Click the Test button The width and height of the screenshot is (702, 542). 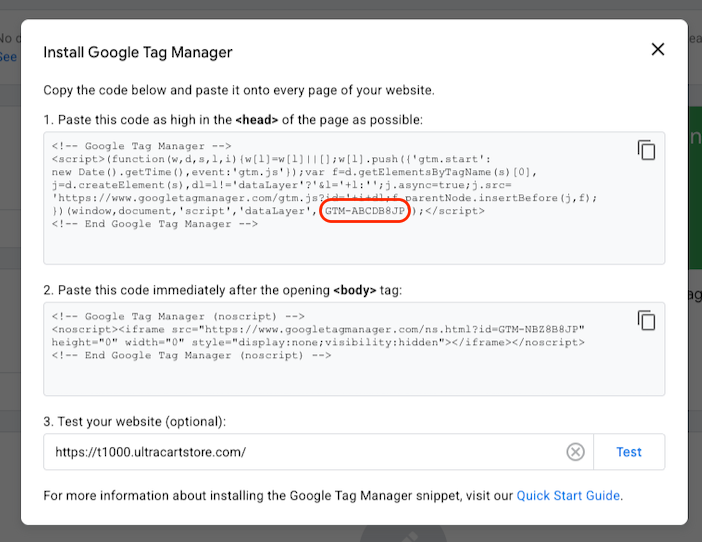coord(629,452)
